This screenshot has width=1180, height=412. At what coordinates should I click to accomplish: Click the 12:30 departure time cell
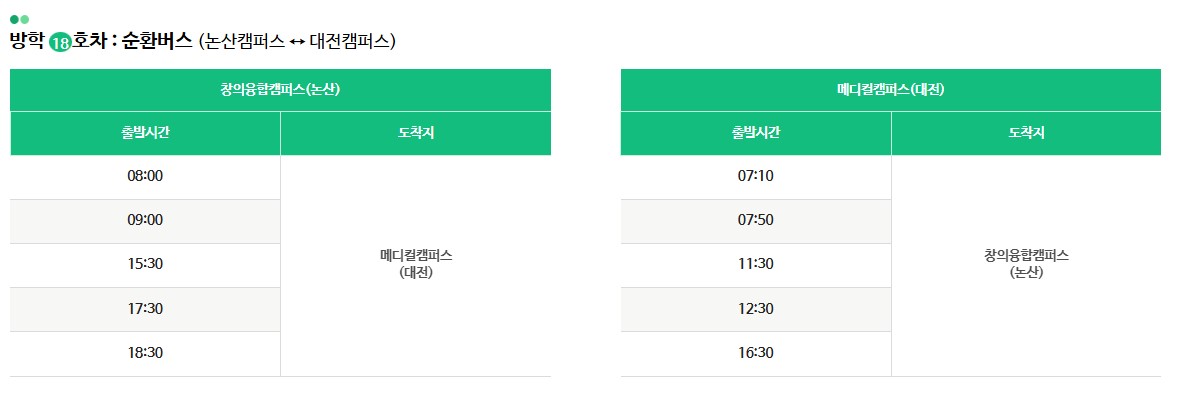coord(755,309)
